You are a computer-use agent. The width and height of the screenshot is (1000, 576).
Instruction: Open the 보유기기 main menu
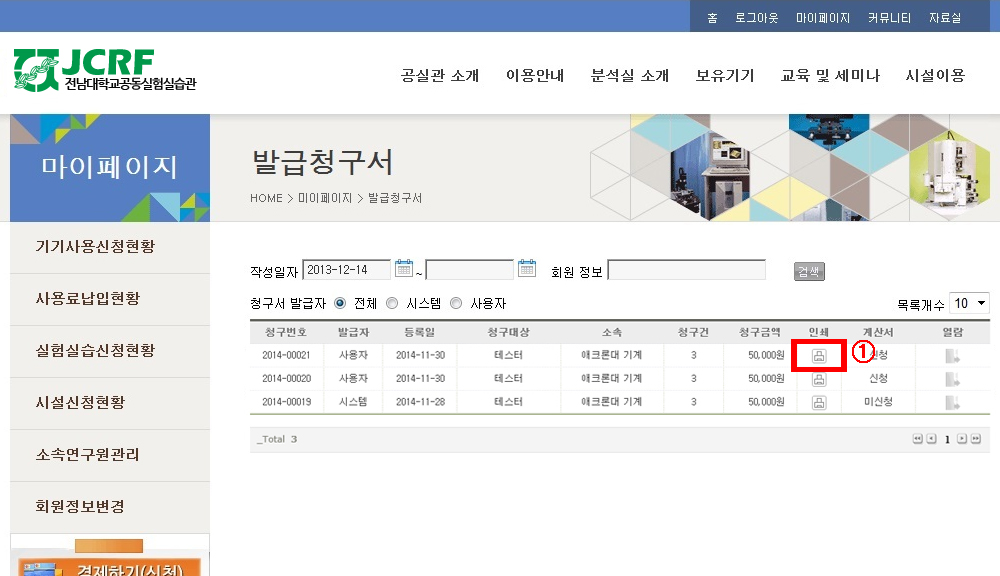pyautogui.click(x=725, y=76)
